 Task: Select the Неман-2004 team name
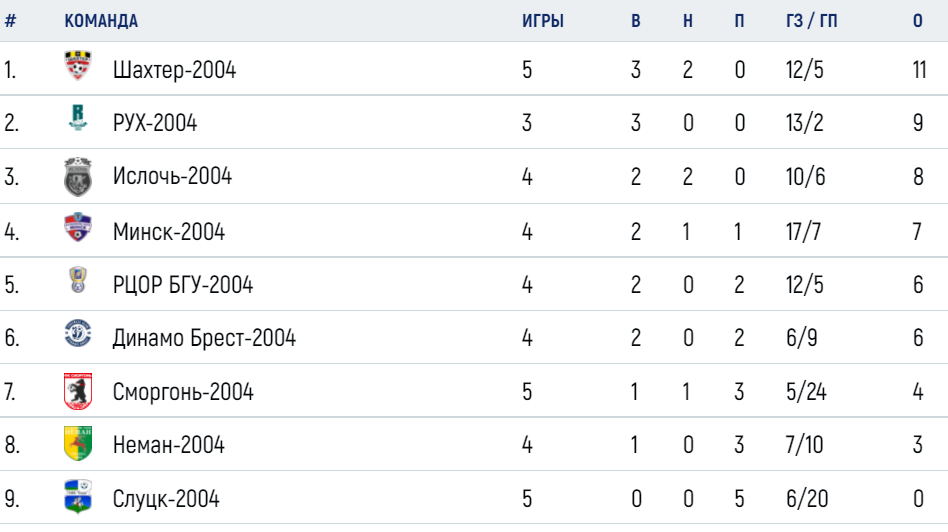pyautogui.click(x=169, y=445)
